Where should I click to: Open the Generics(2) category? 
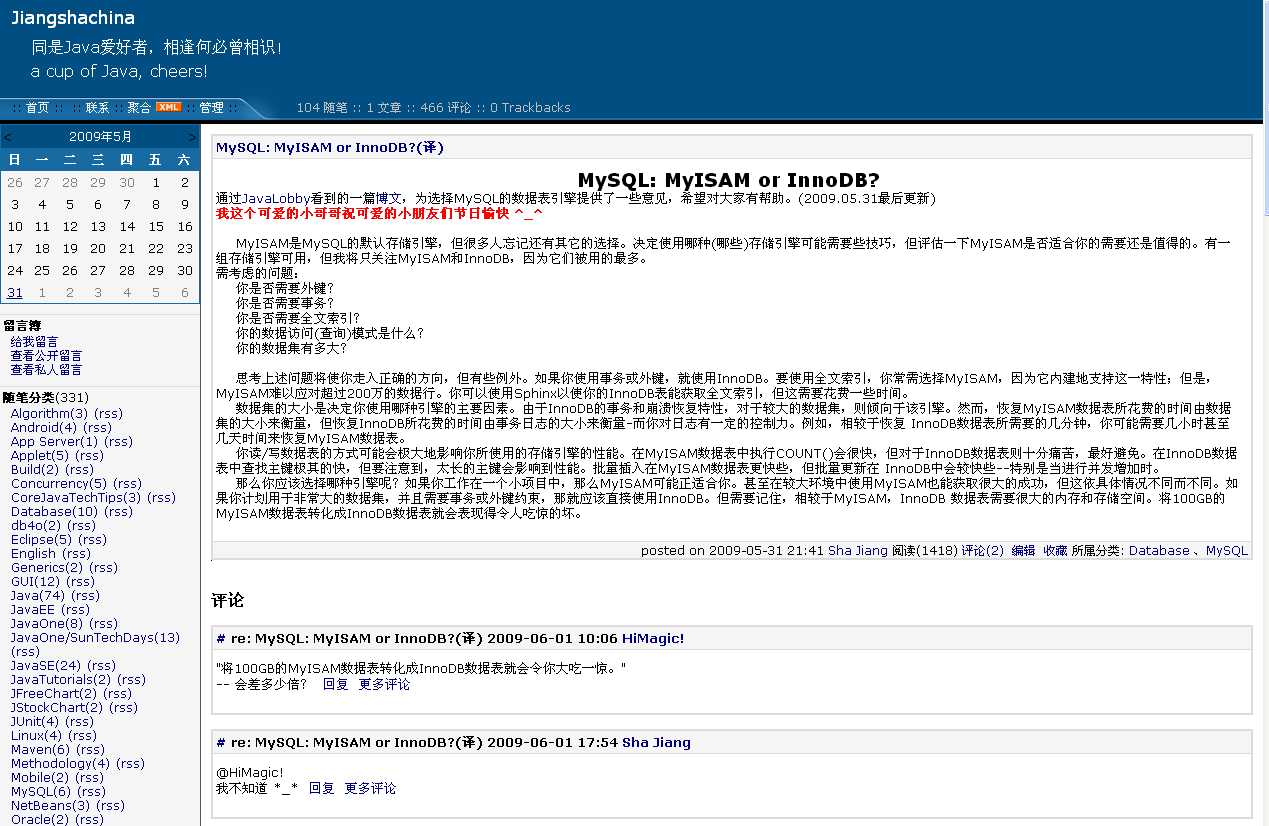(x=47, y=567)
